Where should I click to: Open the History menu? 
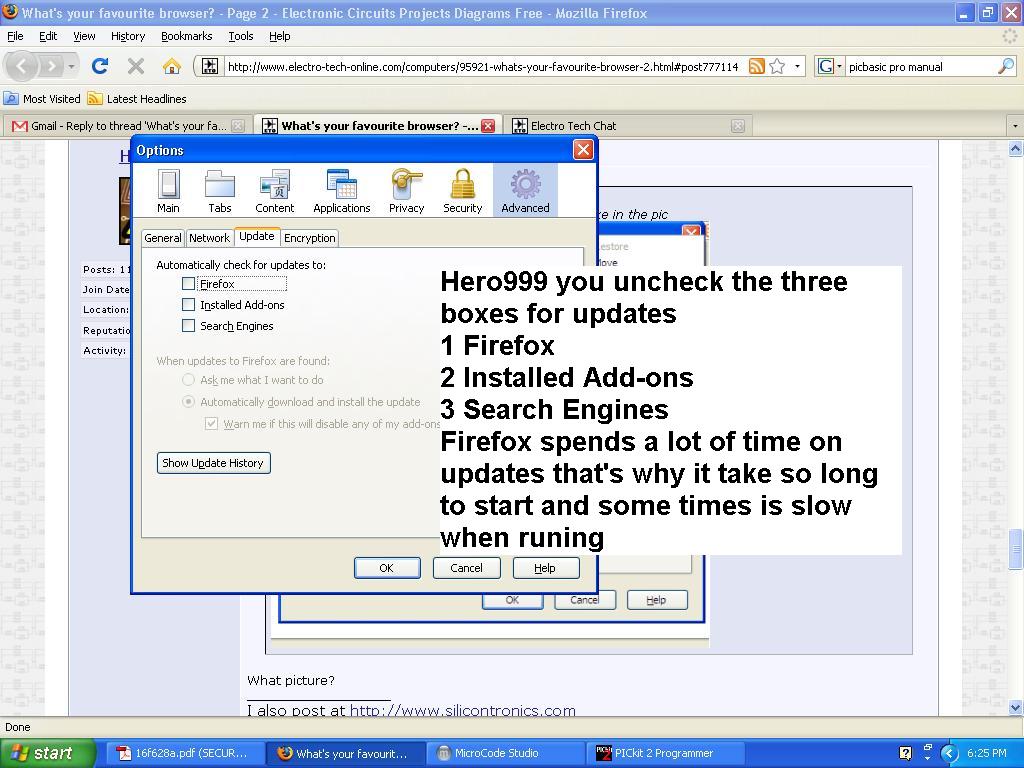click(x=127, y=36)
